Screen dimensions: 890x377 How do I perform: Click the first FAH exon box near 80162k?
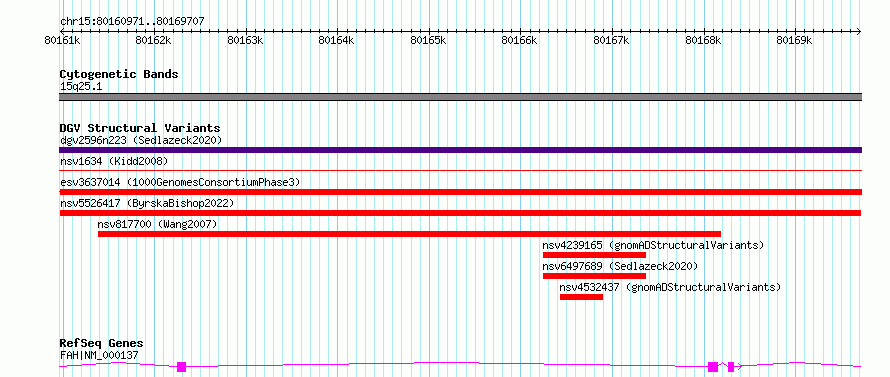click(182, 367)
